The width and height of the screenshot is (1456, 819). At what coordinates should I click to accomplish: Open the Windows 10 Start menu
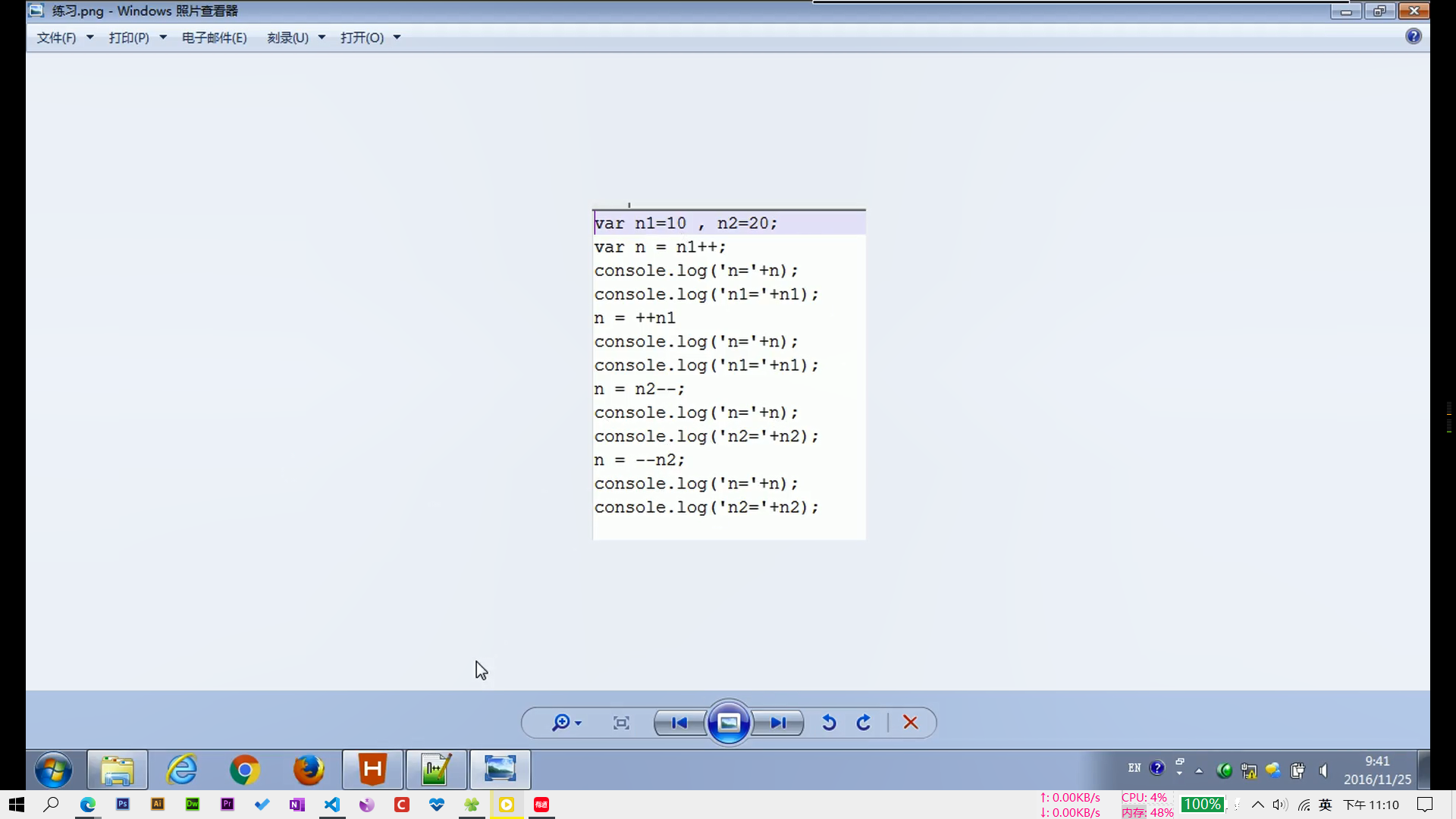coord(17,805)
